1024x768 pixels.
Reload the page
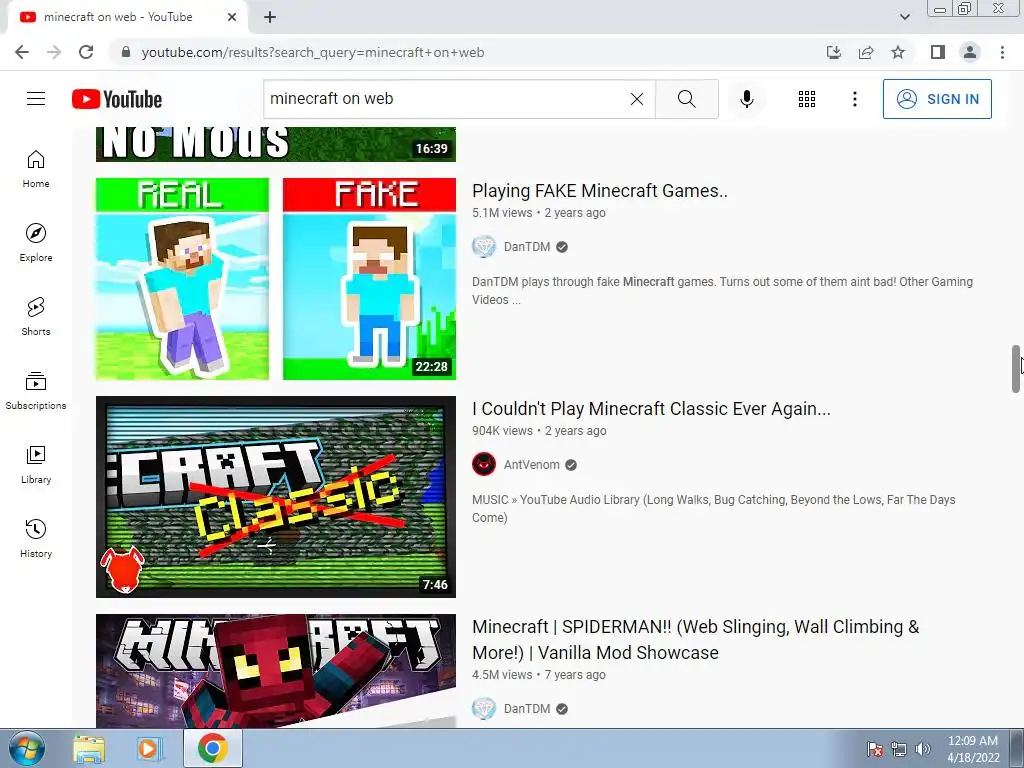(x=86, y=52)
